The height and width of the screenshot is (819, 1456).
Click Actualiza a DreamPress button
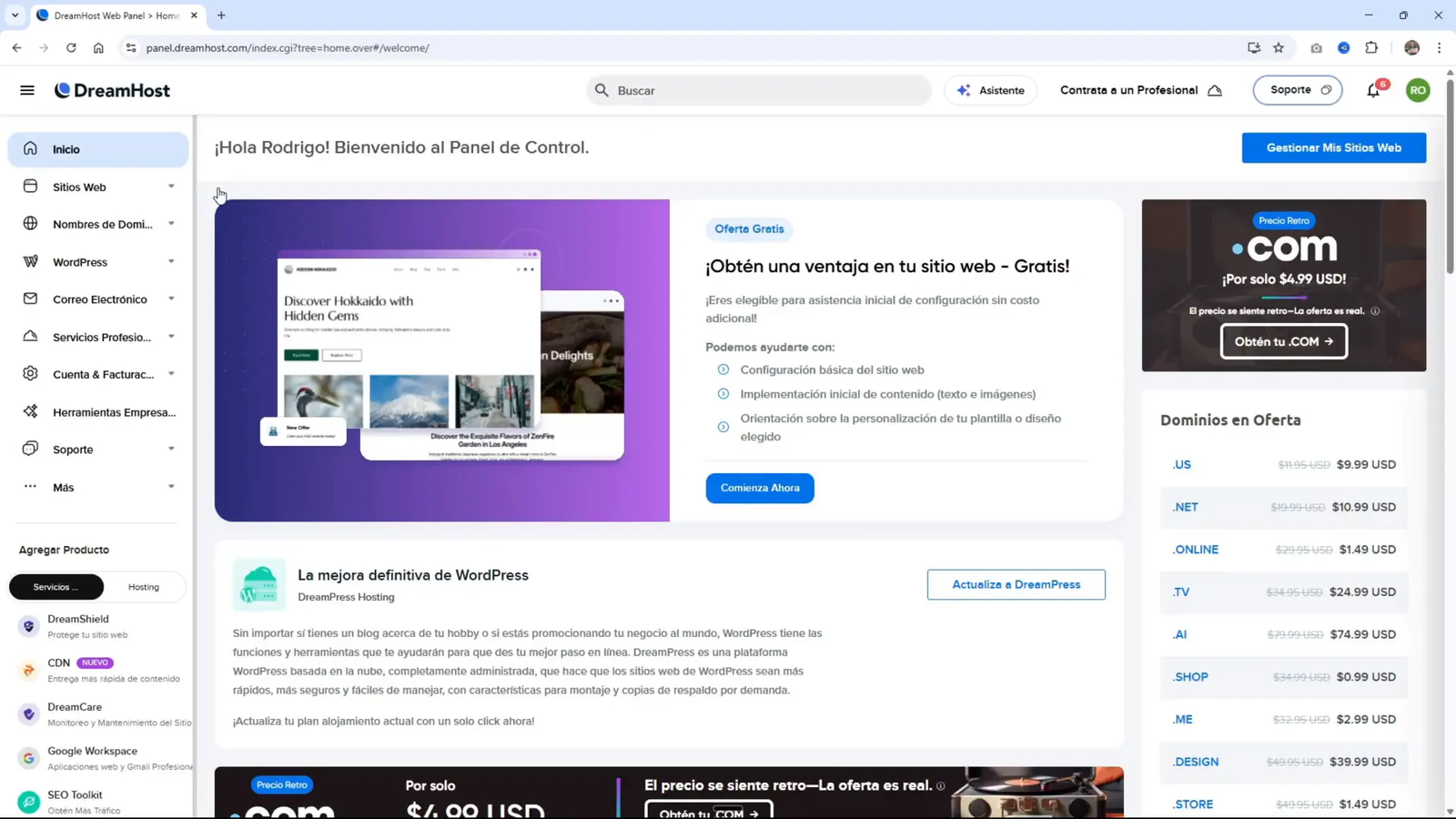[1016, 584]
